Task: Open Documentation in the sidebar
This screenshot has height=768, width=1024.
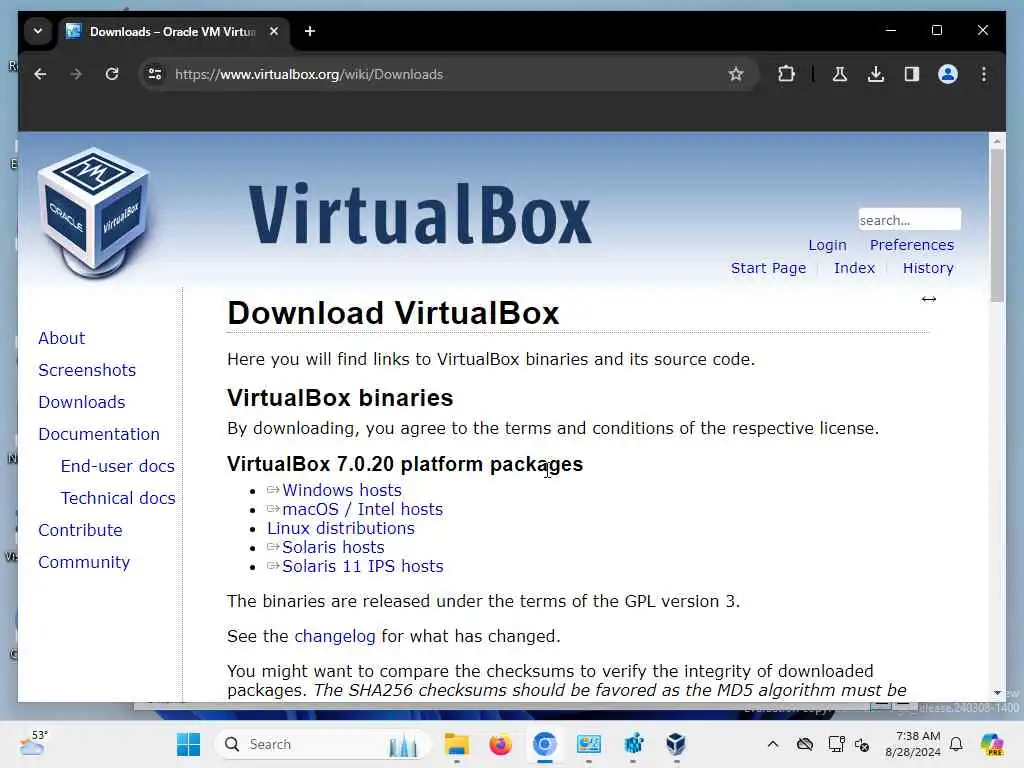Action: [x=99, y=434]
